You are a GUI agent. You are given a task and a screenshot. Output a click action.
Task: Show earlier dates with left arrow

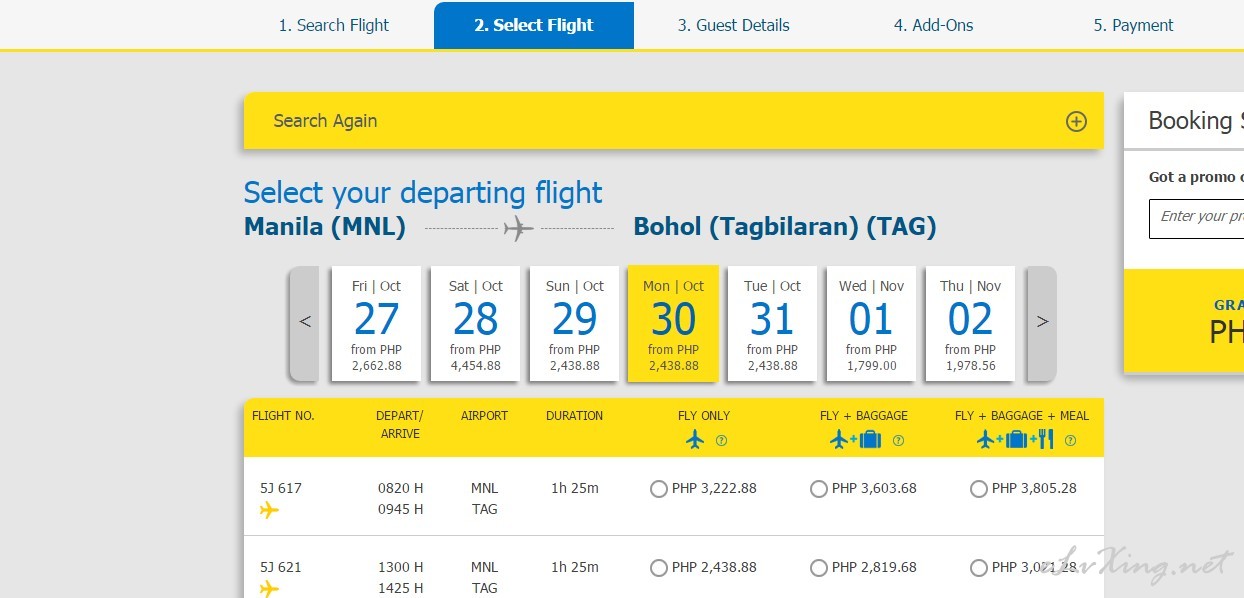pyautogui.click(x=305, y=323)
